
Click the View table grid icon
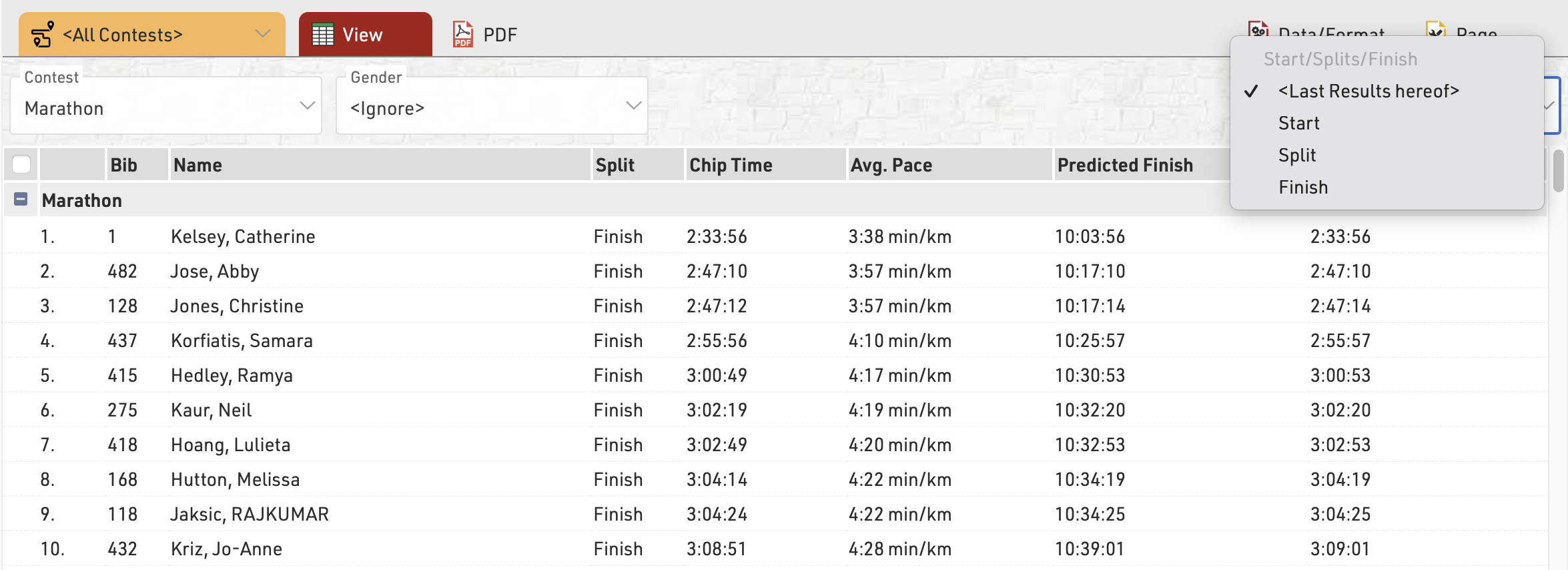click(x=323, y=35)
